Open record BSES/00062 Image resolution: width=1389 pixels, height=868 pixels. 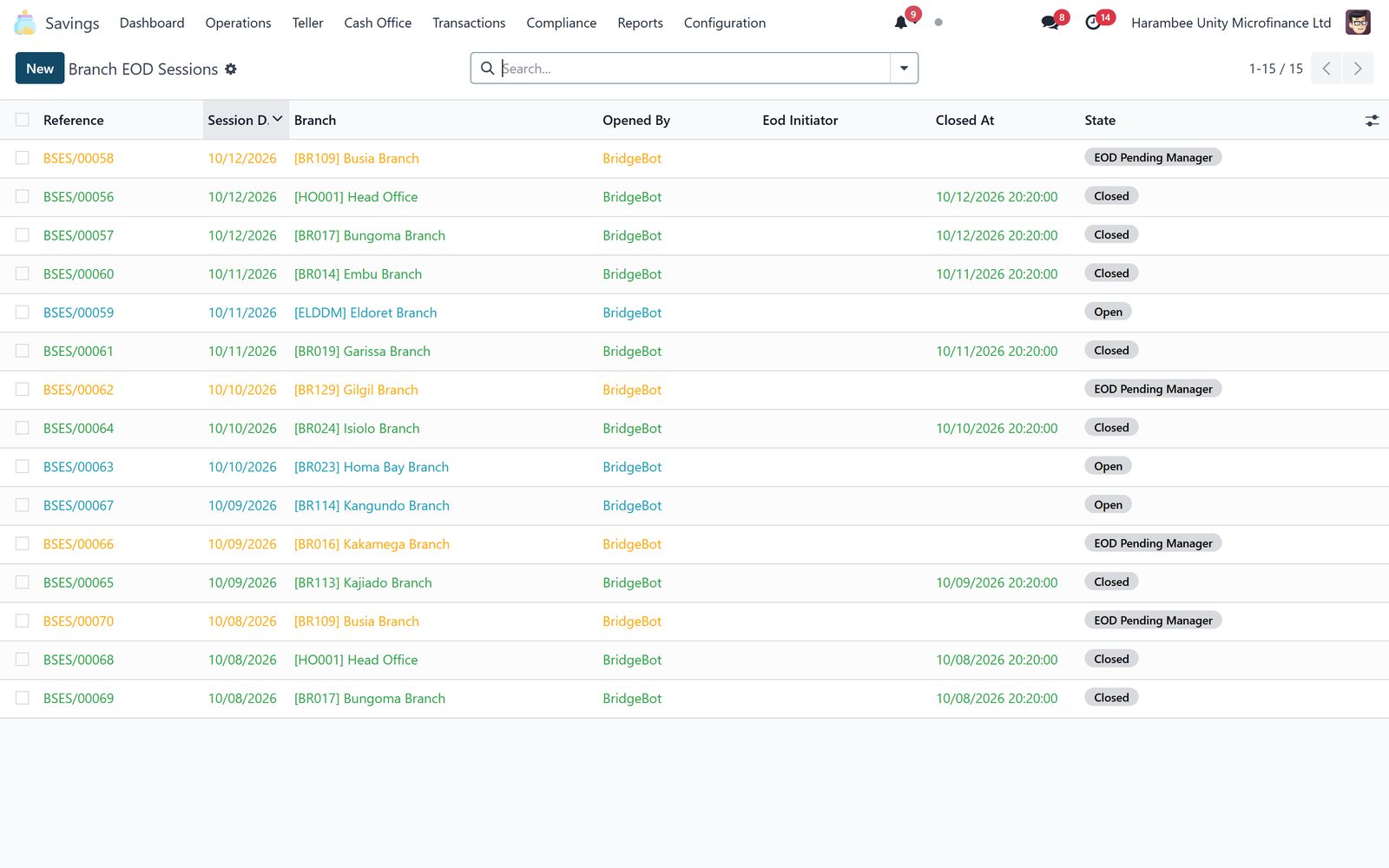[x=78, y=390]
